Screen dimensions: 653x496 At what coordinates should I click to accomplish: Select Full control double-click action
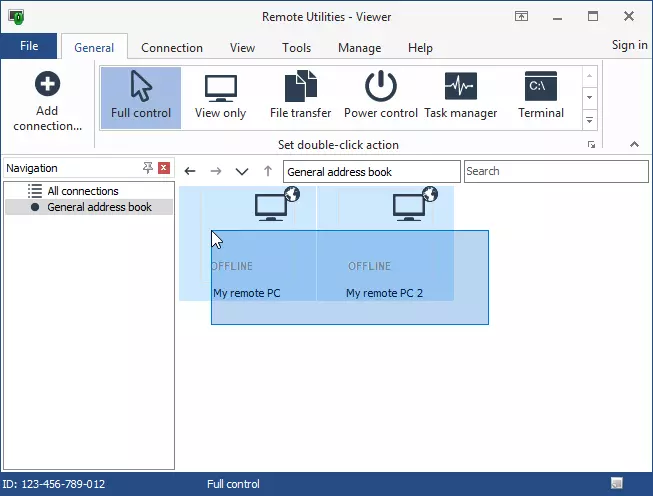[x=141, y=97]
